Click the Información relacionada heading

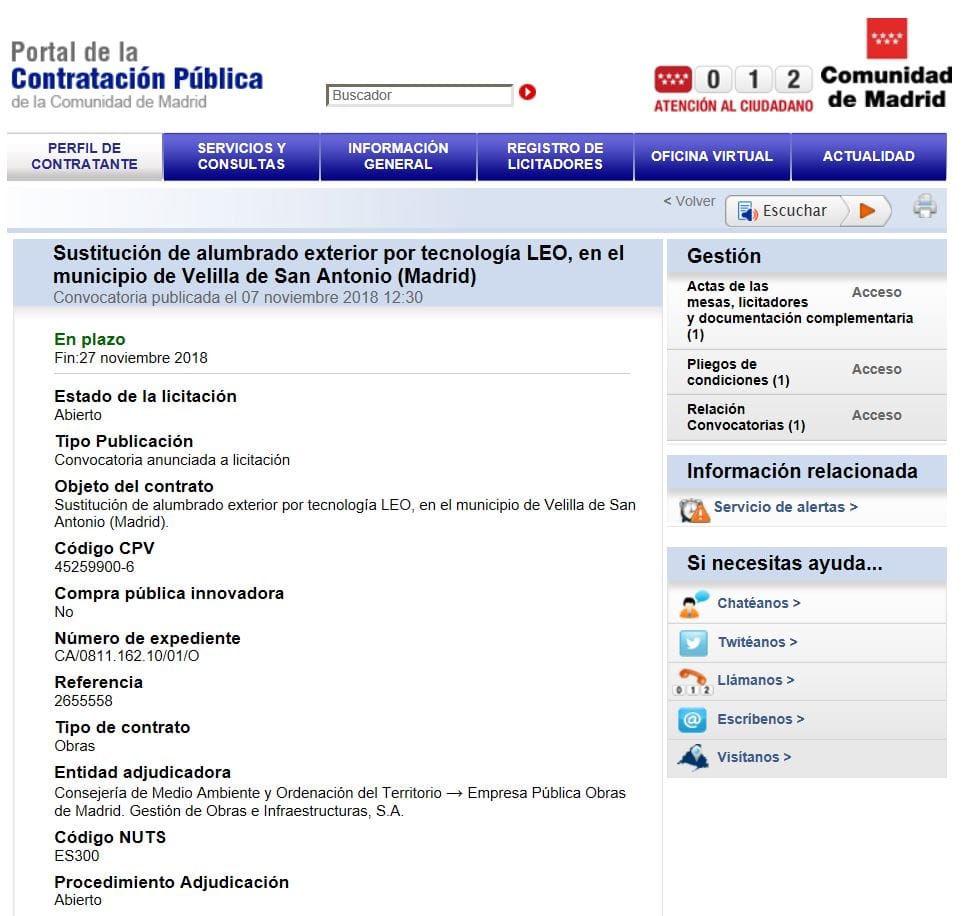[802, 471]
